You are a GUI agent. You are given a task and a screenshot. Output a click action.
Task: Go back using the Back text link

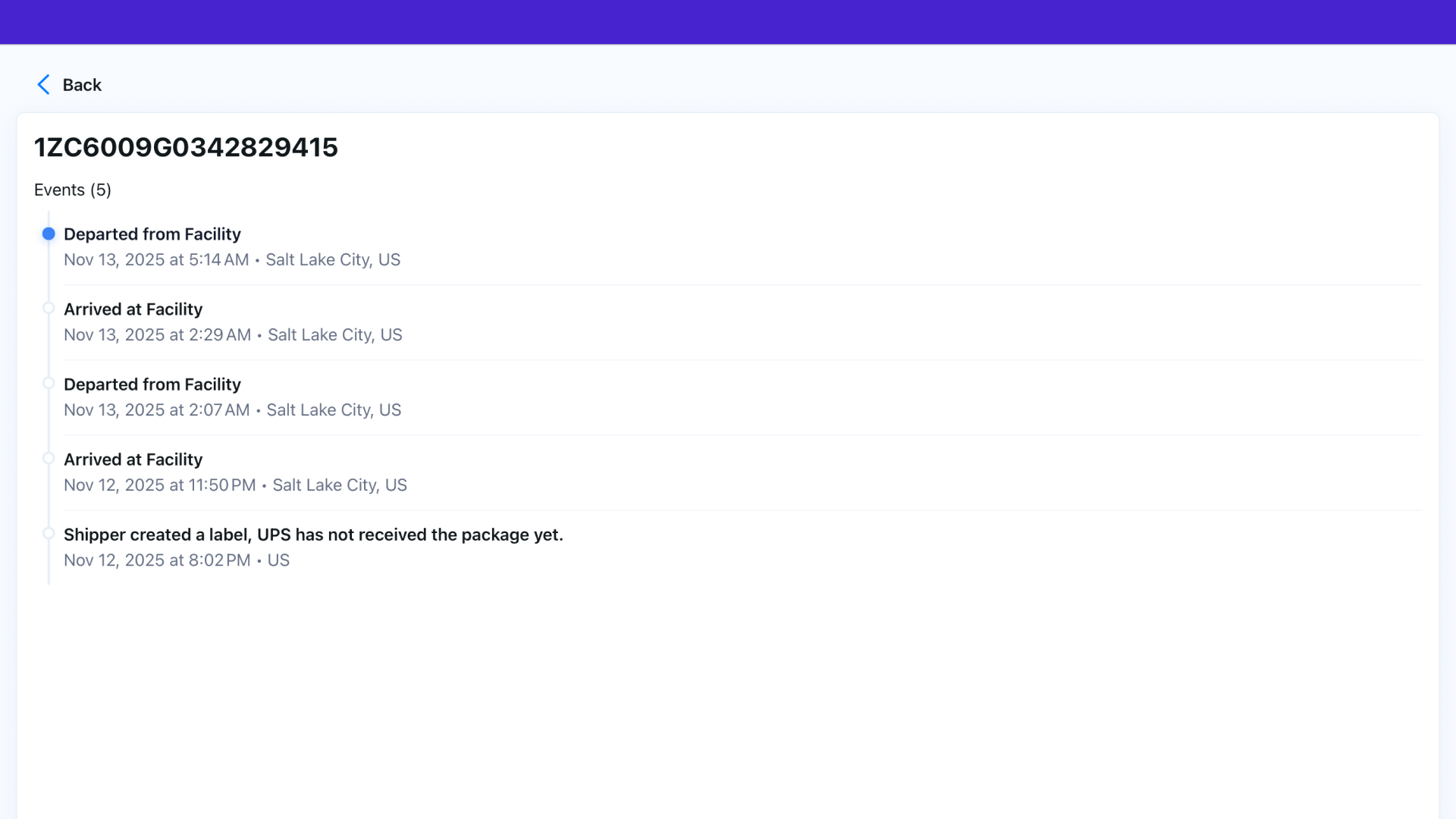[x=82, y=85]
